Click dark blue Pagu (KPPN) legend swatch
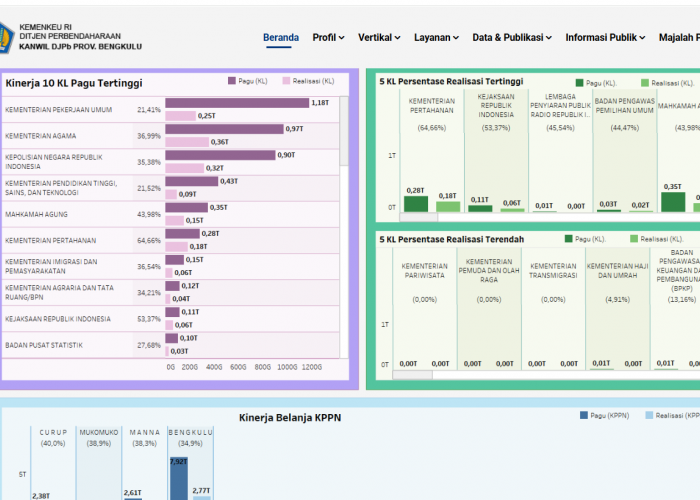This screenshot has height=500, width=700. pos(583,415)
